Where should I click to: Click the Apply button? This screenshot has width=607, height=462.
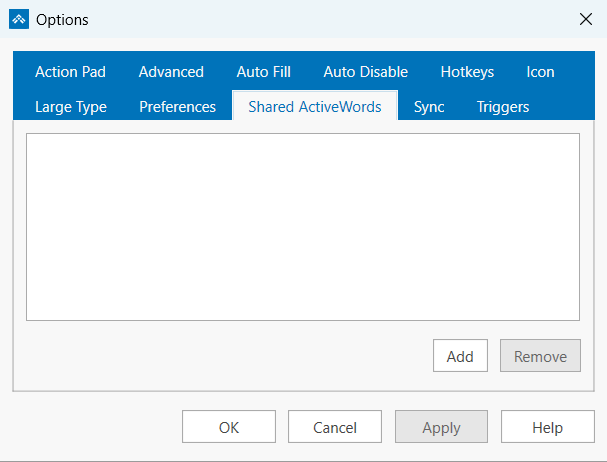click(x=441, y=427)
